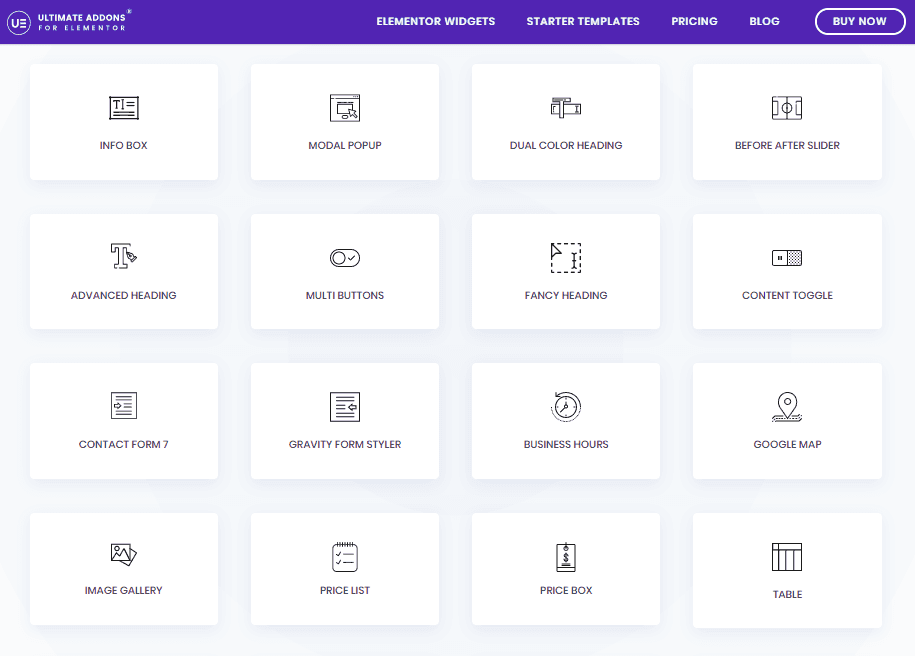Screen dimensions: 915x656
Task: Select the Fancy Heading text label
Action: 566,295
